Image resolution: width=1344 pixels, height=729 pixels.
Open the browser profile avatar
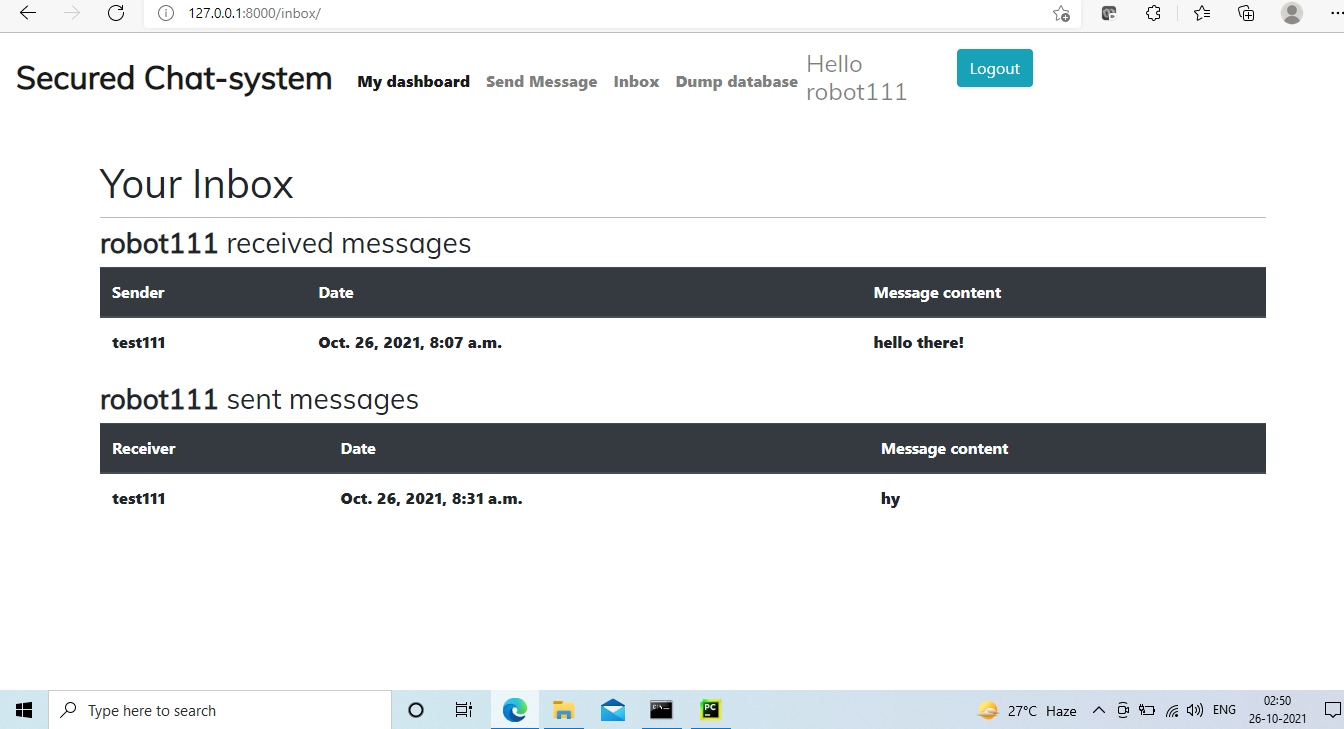(x=1292, y=13)
